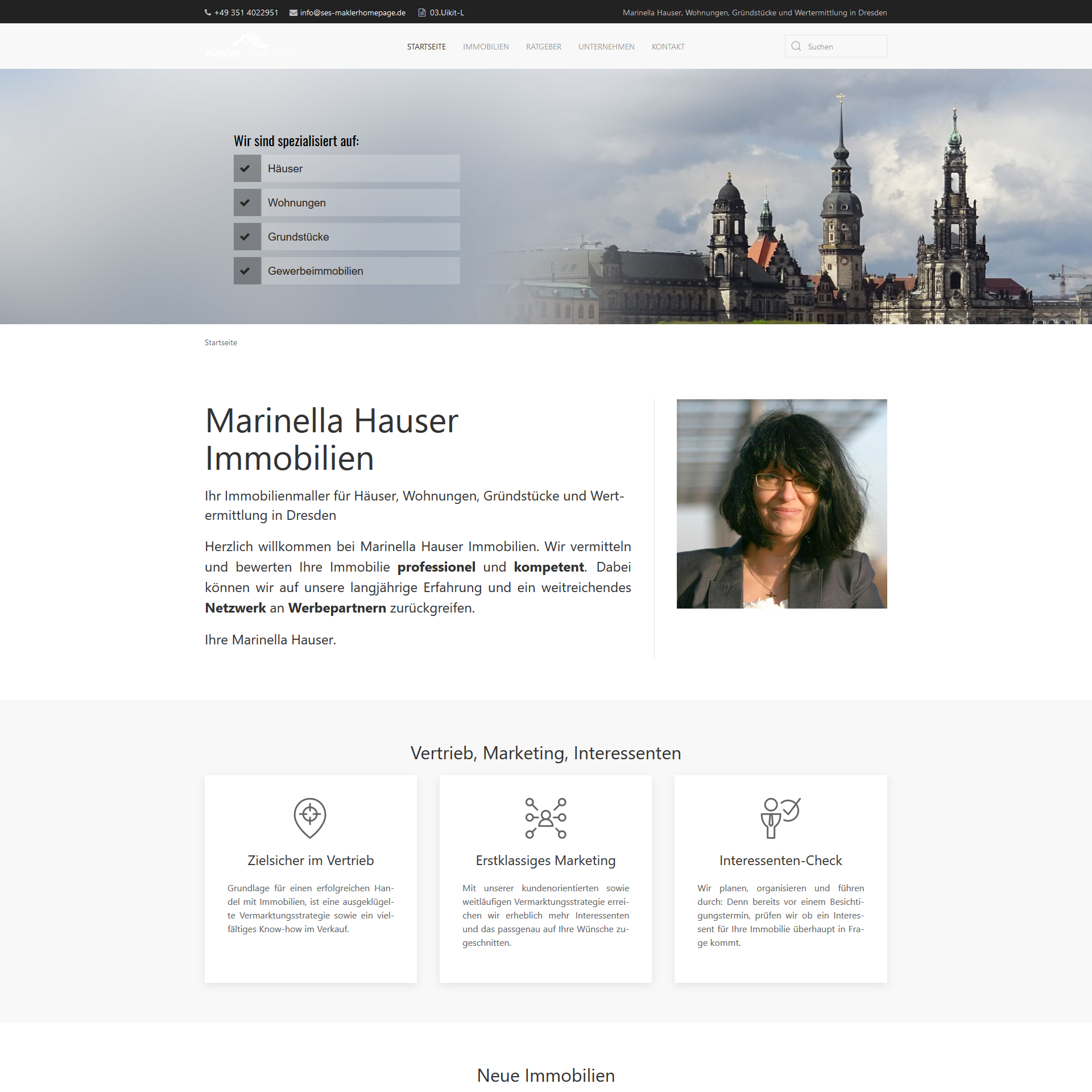
Task: Open the Immobilien menu
Action: (x=486, y=47)
